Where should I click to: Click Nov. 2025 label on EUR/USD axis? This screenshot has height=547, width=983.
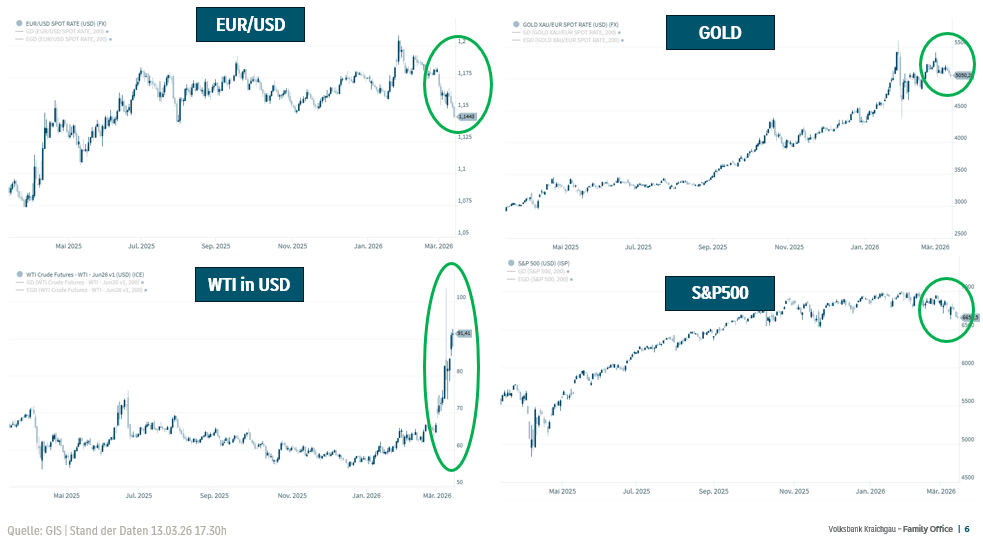(292, 246)
